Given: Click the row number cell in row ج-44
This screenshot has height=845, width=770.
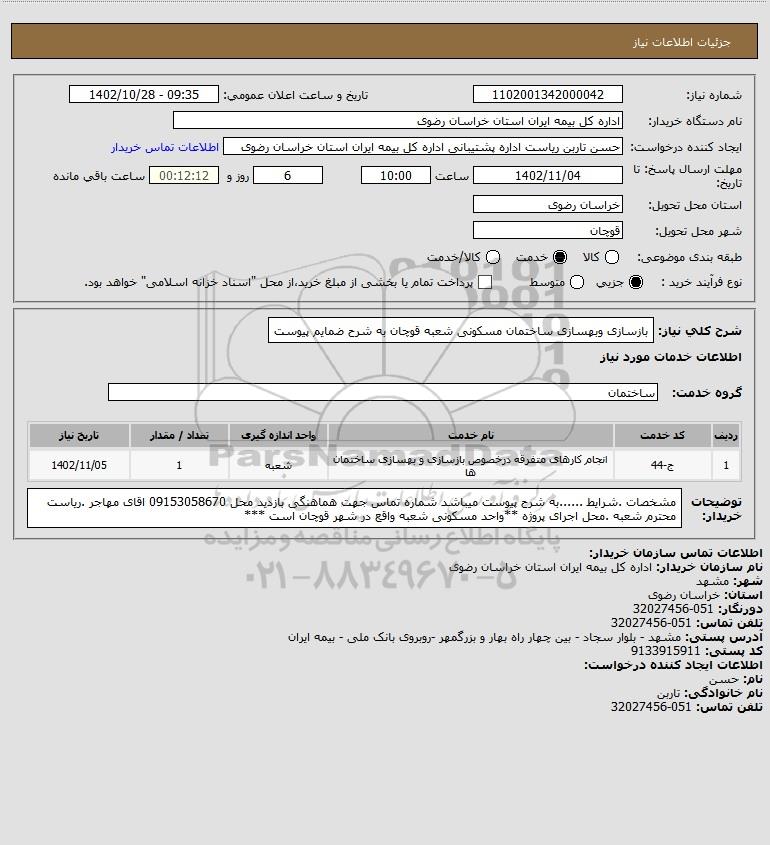Looking at the screenshot, I should pos(726,465).
